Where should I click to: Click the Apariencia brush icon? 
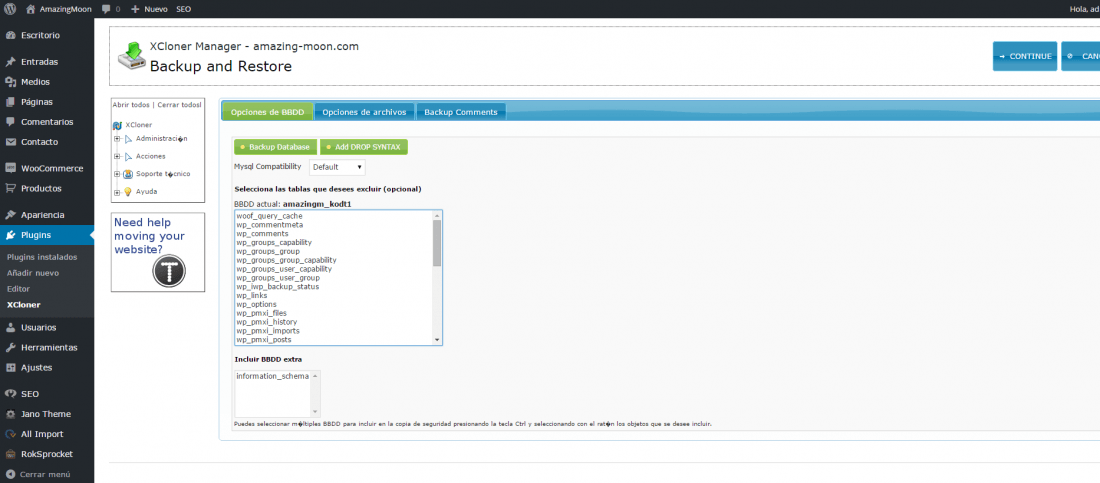pos(11,215)
